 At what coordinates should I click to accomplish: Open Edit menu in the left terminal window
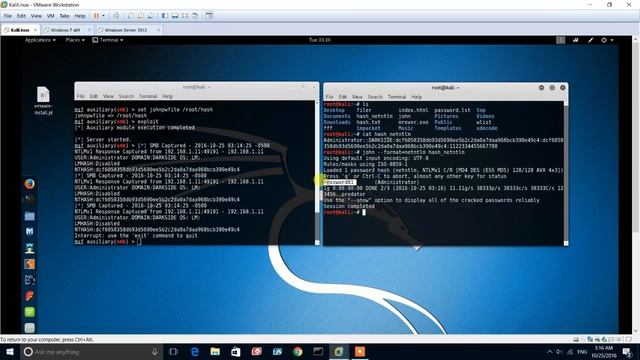[94, 96]
